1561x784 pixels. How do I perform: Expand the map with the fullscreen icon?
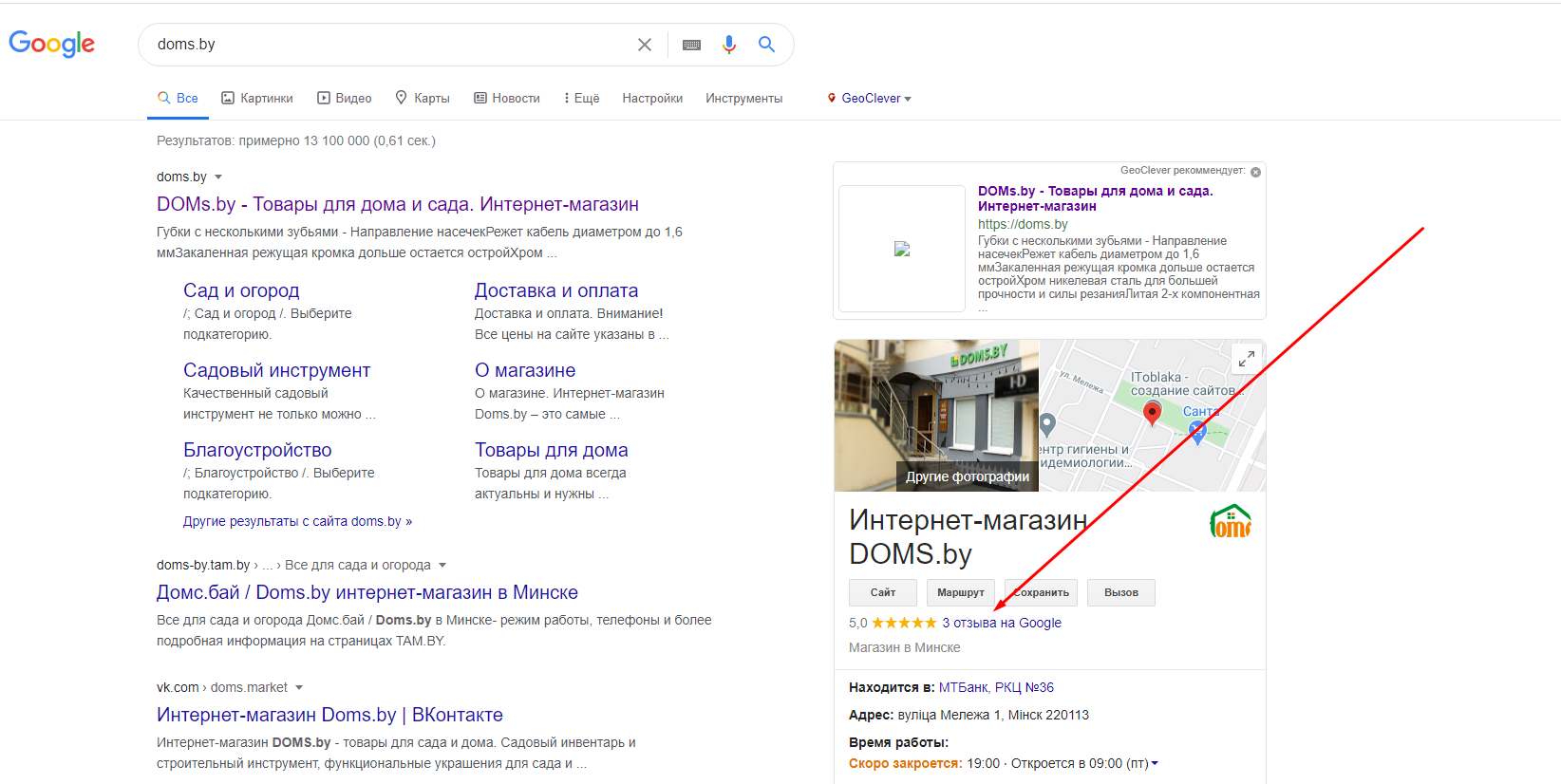click(1247, 359)
